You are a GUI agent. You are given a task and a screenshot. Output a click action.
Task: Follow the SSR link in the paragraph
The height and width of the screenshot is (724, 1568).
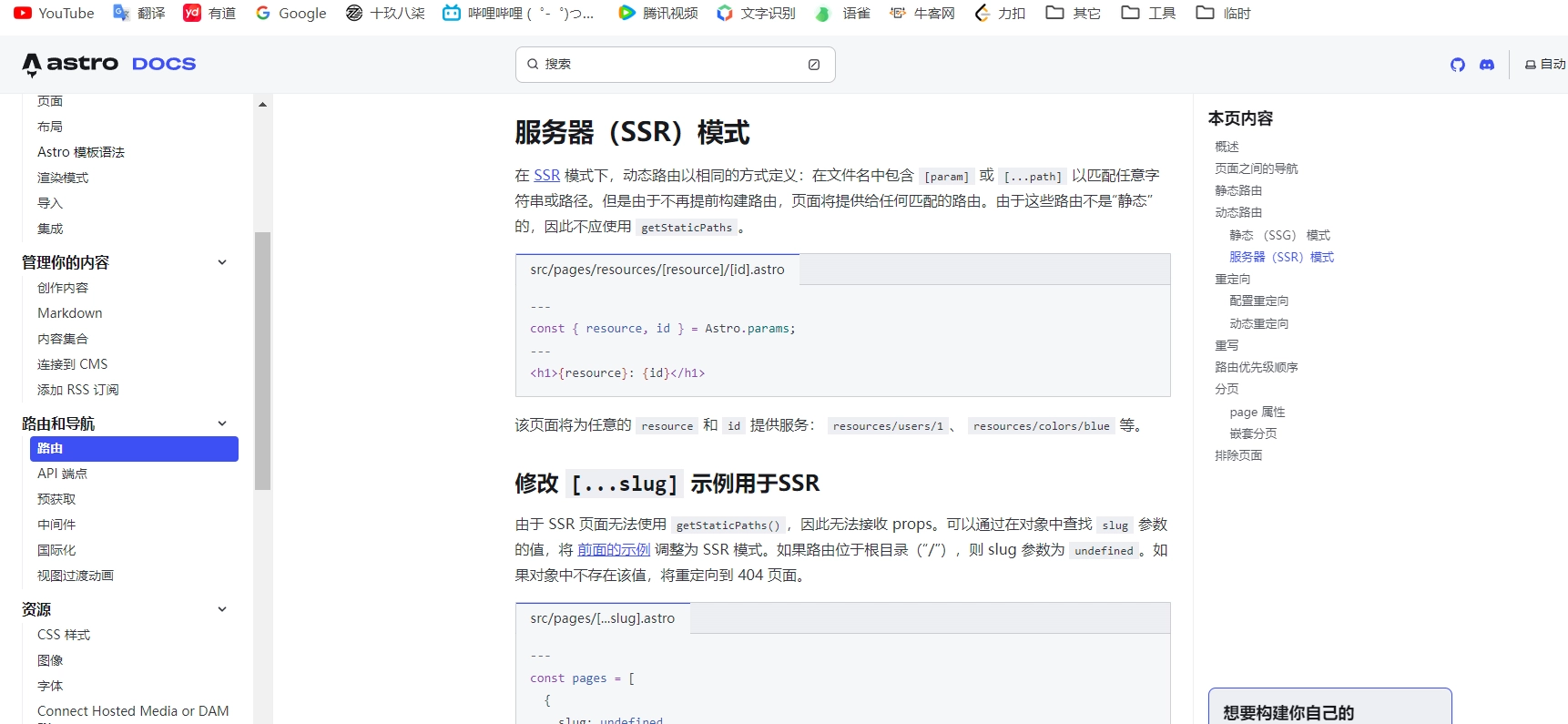point(546,175)
